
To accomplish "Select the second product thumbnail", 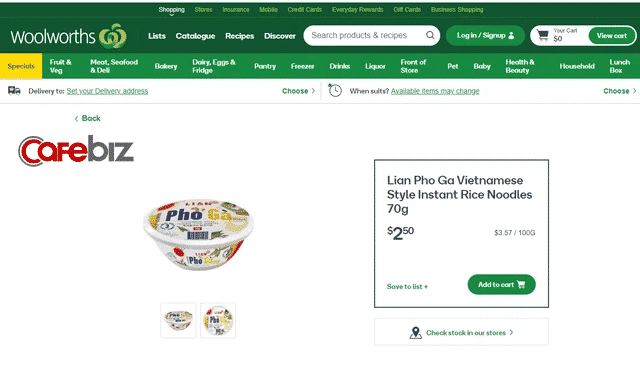I will click(218, 321).
